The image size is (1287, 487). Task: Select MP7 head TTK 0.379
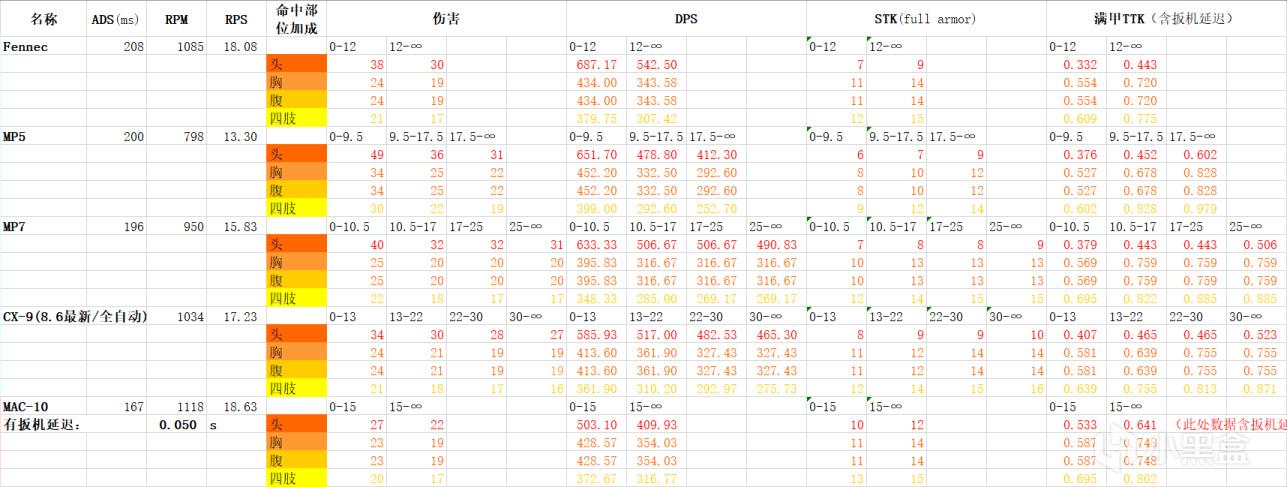point(1081,244)
